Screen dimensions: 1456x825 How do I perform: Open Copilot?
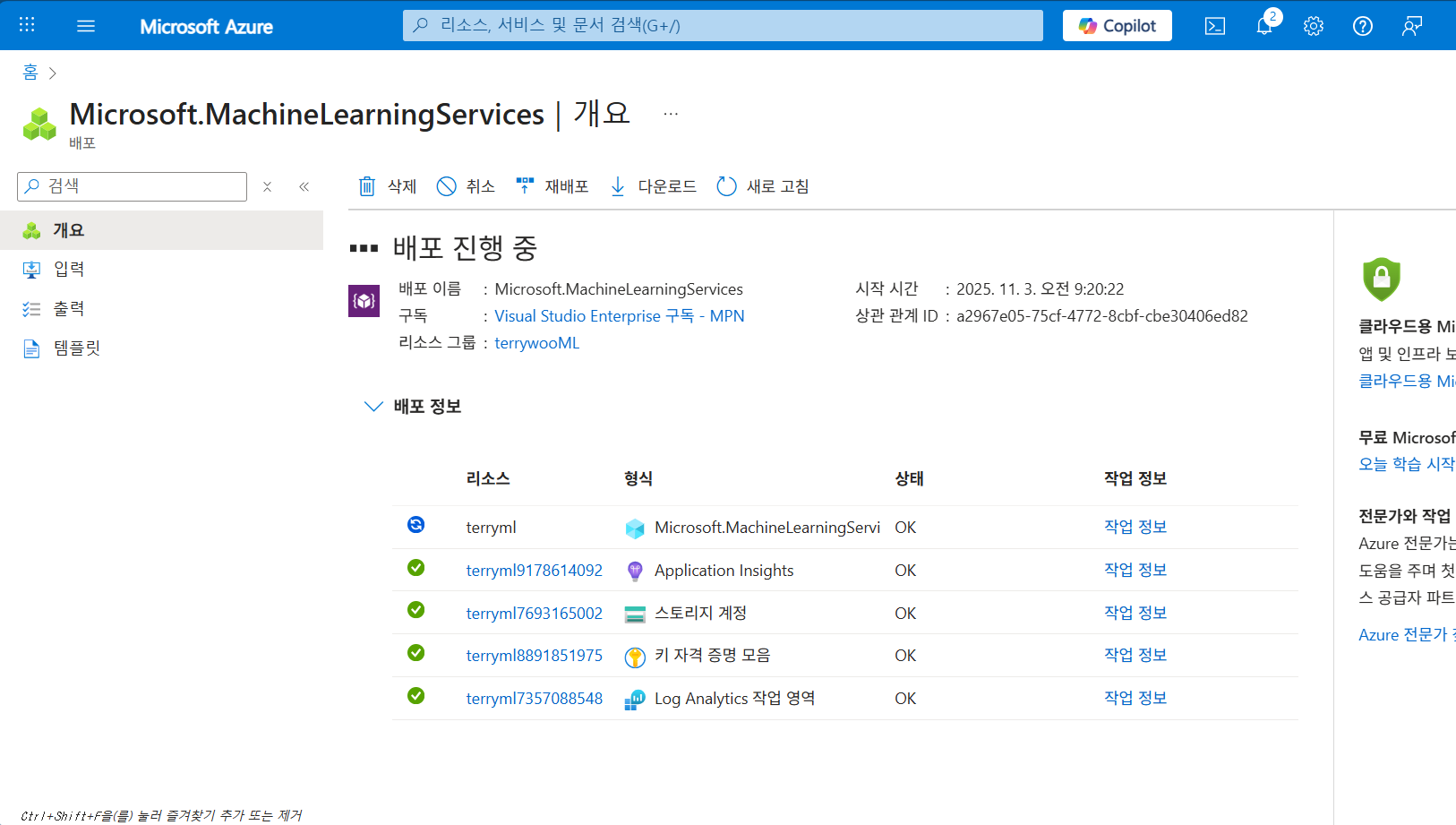point(1117,26)
